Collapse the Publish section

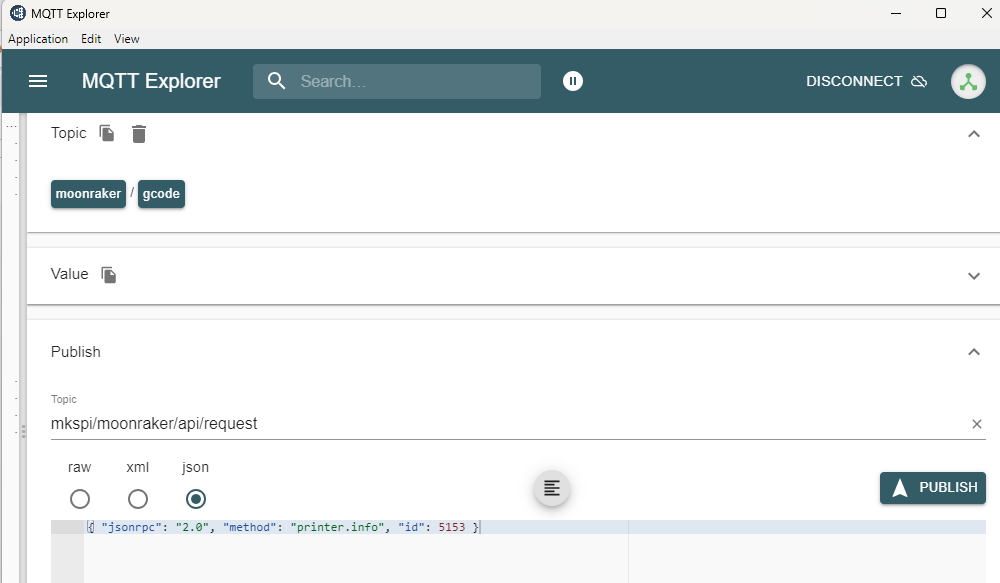[974, 352]
